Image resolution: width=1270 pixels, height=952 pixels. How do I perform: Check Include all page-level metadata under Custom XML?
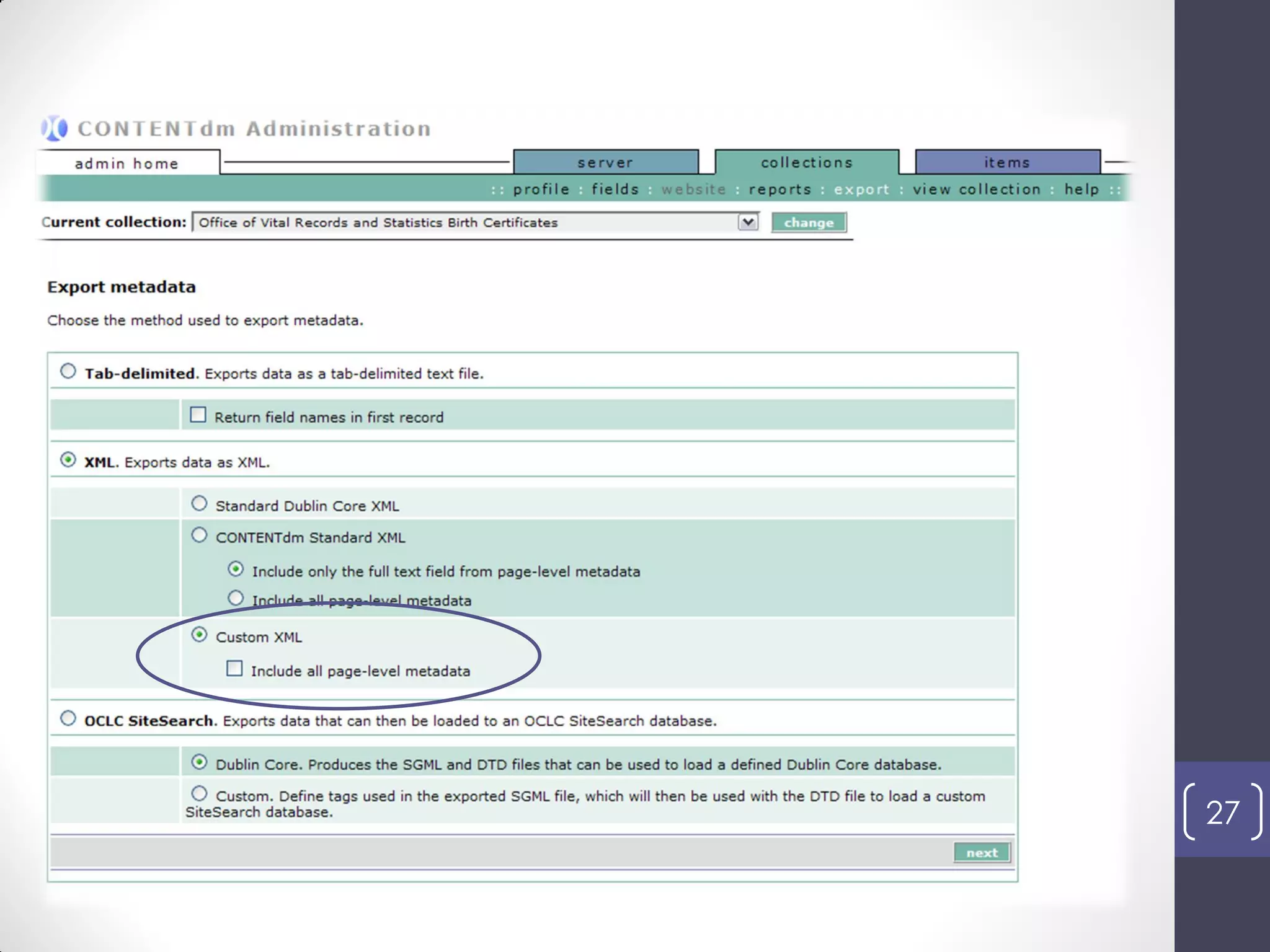tap(234, 668)
